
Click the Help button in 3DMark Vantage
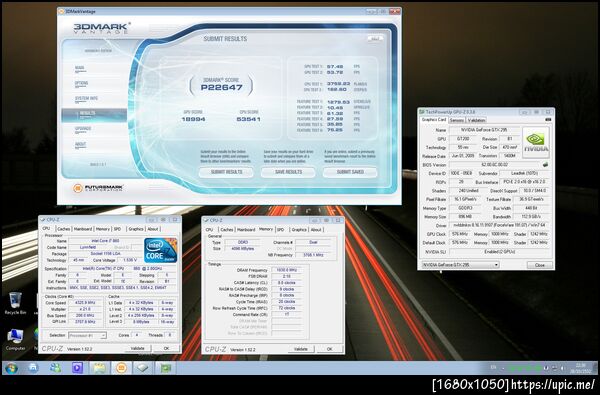point(375,39)
